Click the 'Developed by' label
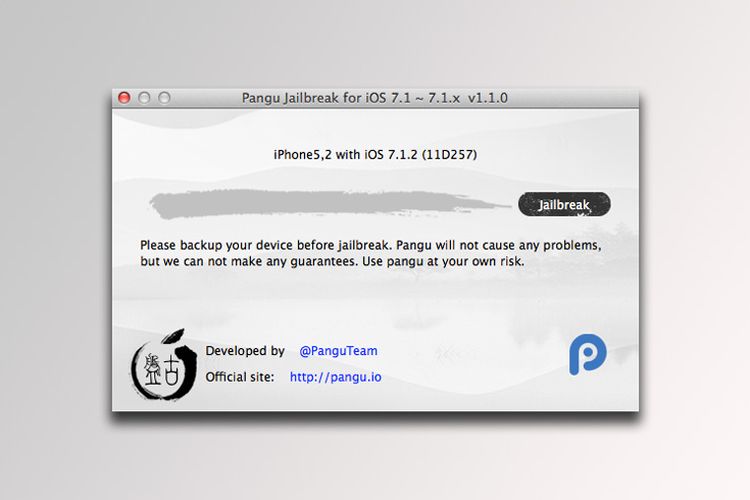This screenshot has width=750, height=500. pyautogui.click(x=245, y=351)
